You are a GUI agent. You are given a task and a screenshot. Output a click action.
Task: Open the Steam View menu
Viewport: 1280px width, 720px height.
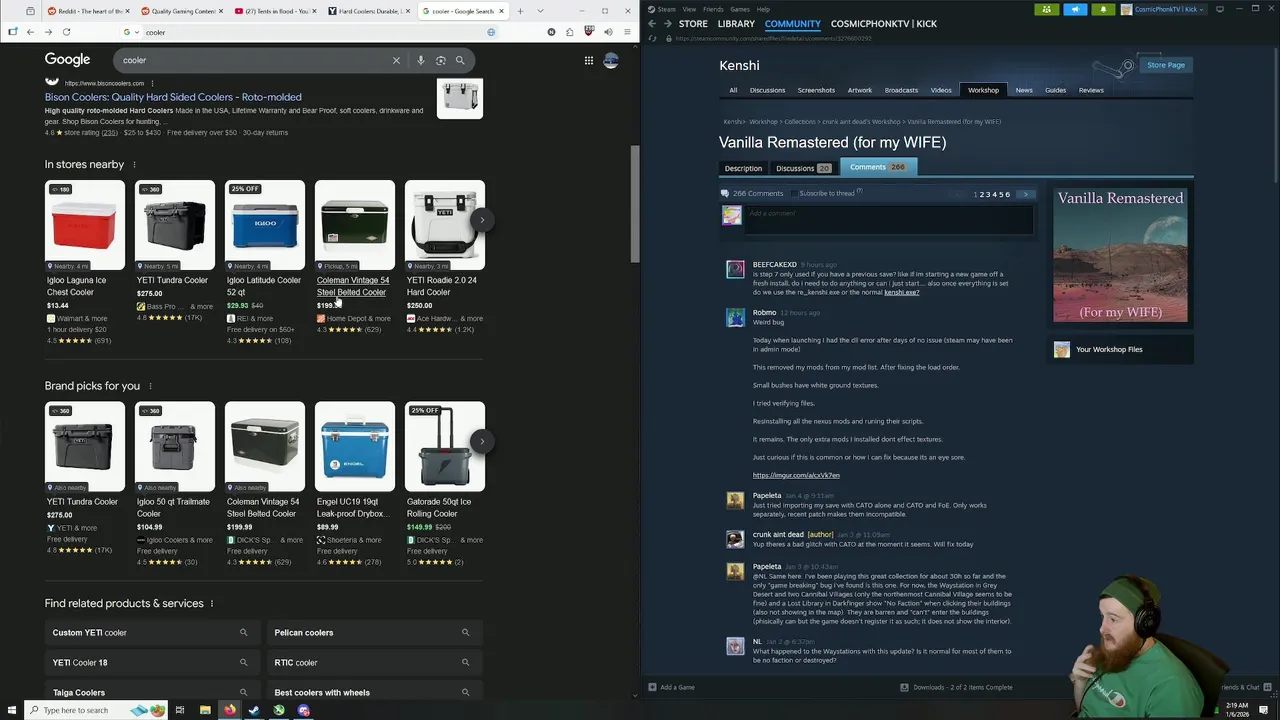[689, 9]
